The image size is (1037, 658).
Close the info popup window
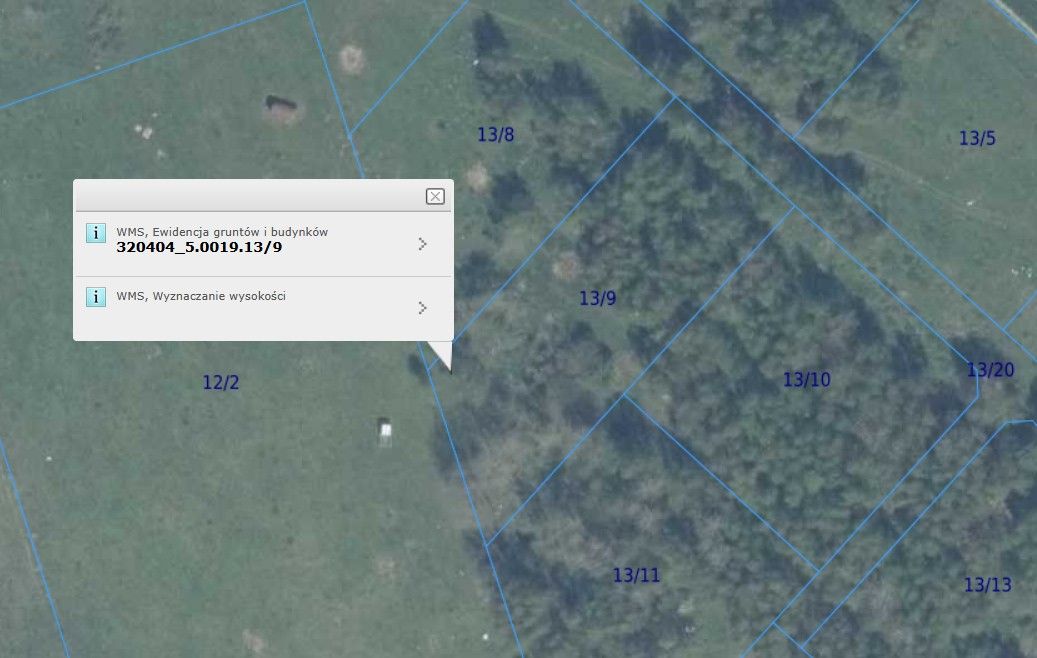pos(435,196)
